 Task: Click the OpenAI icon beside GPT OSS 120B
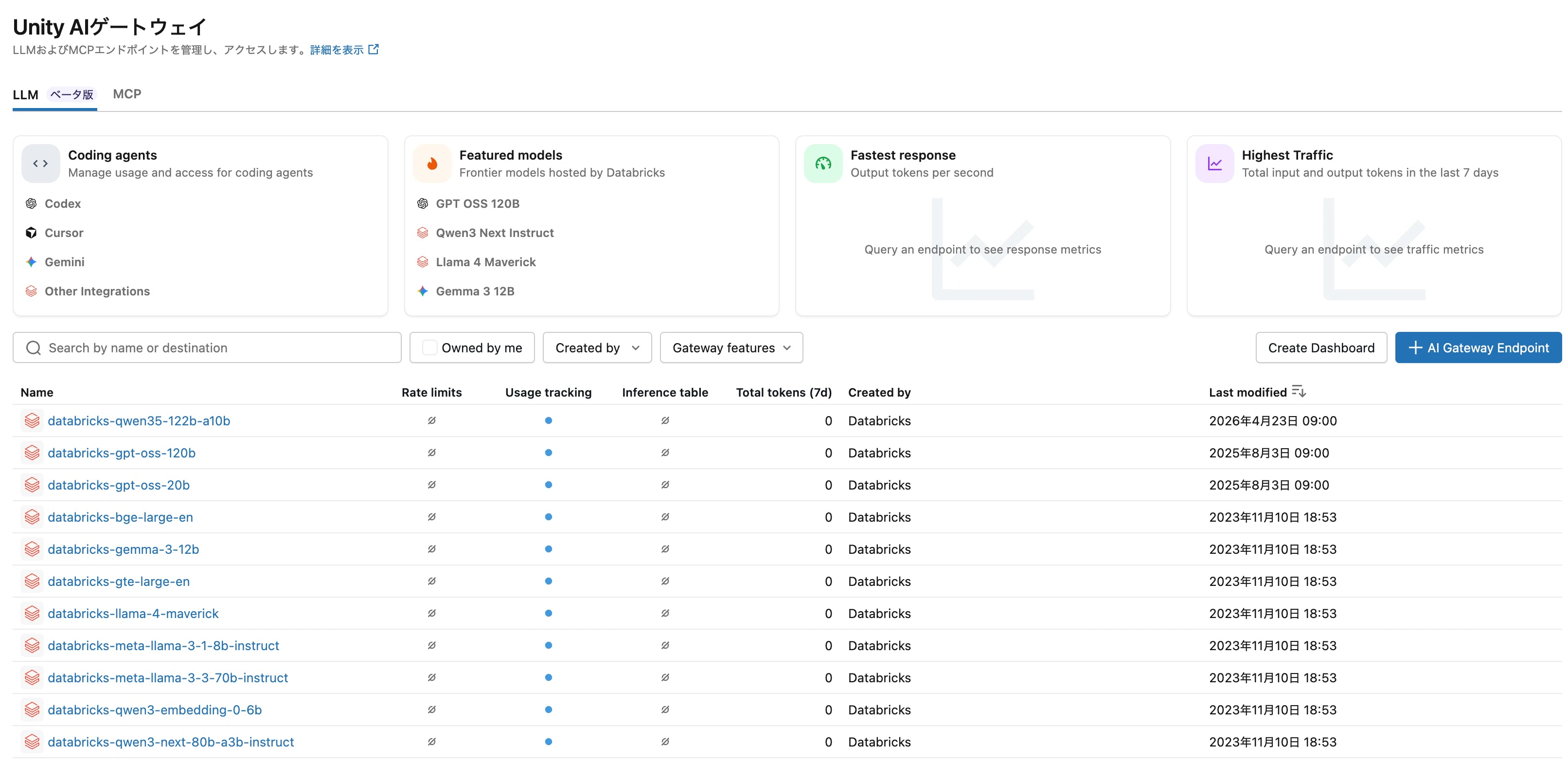[x=423, y=203]
